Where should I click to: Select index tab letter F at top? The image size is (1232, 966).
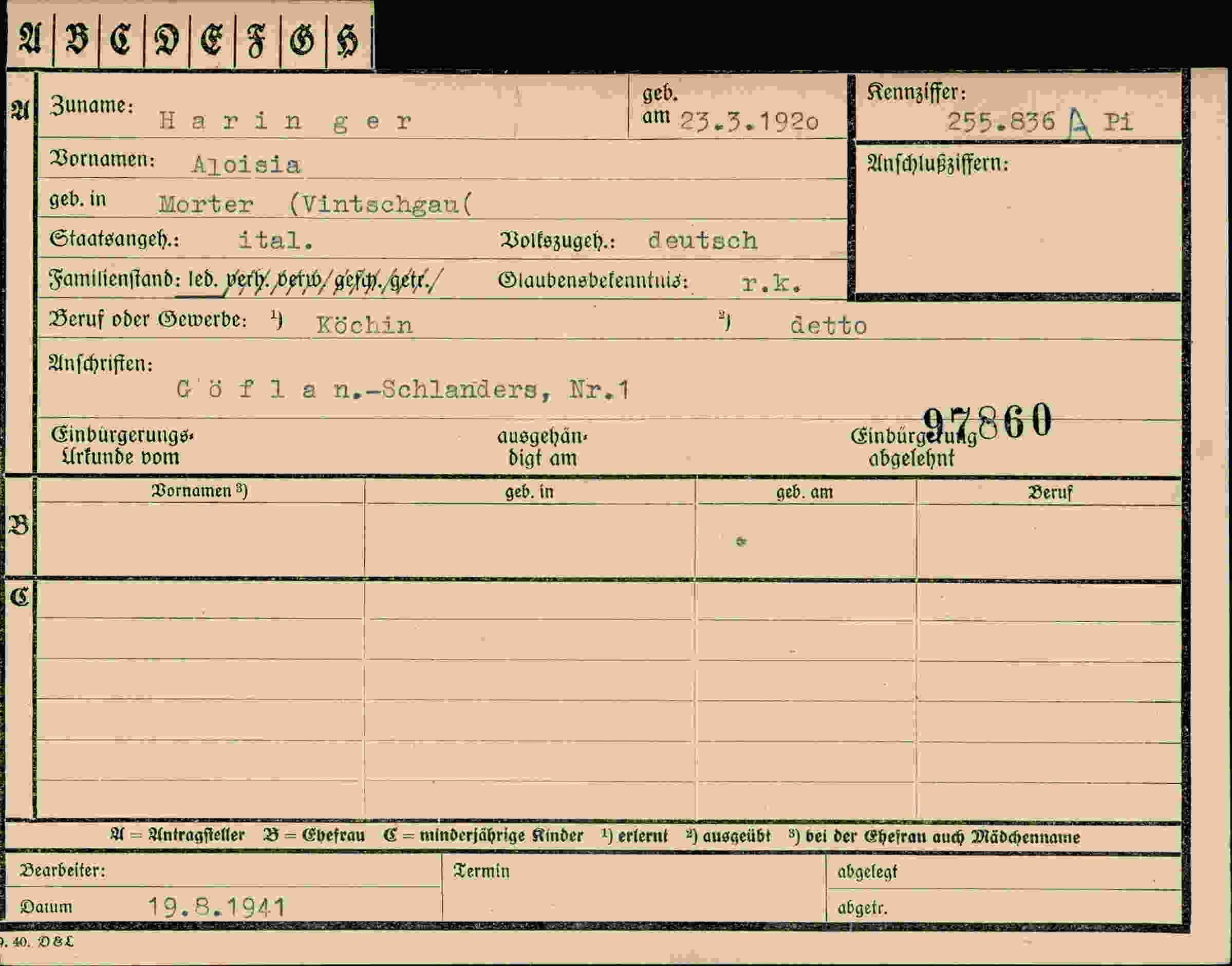pyautogui.click(x=257, y=41)
